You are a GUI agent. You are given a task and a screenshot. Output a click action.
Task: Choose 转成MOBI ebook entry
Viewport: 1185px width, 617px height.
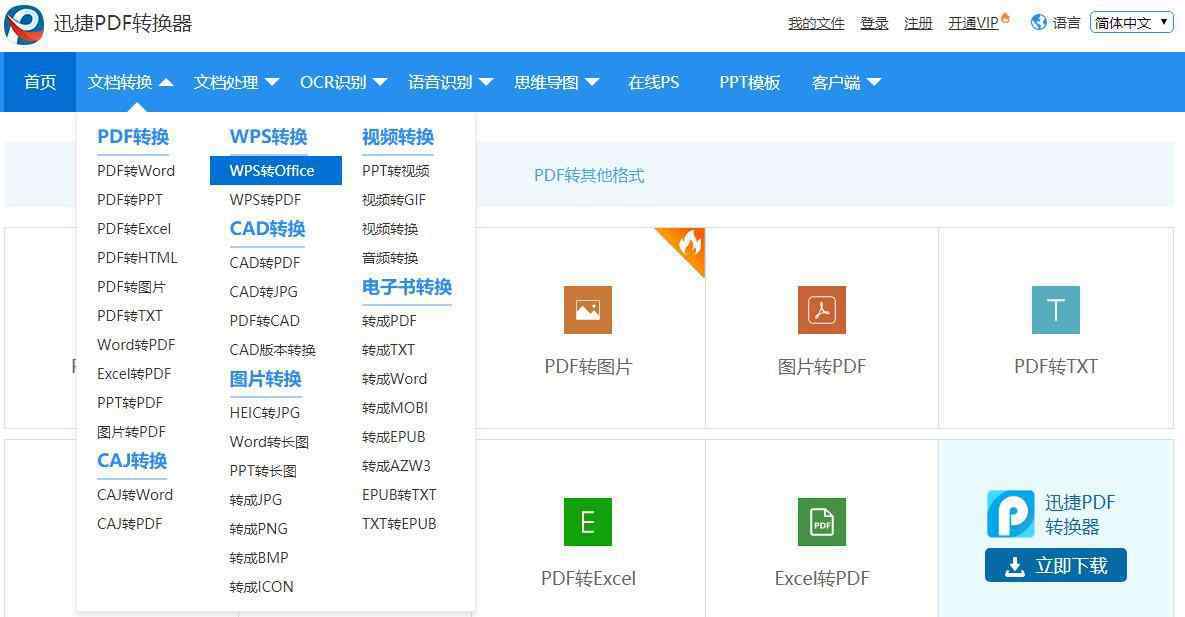(x=395, y=408)
